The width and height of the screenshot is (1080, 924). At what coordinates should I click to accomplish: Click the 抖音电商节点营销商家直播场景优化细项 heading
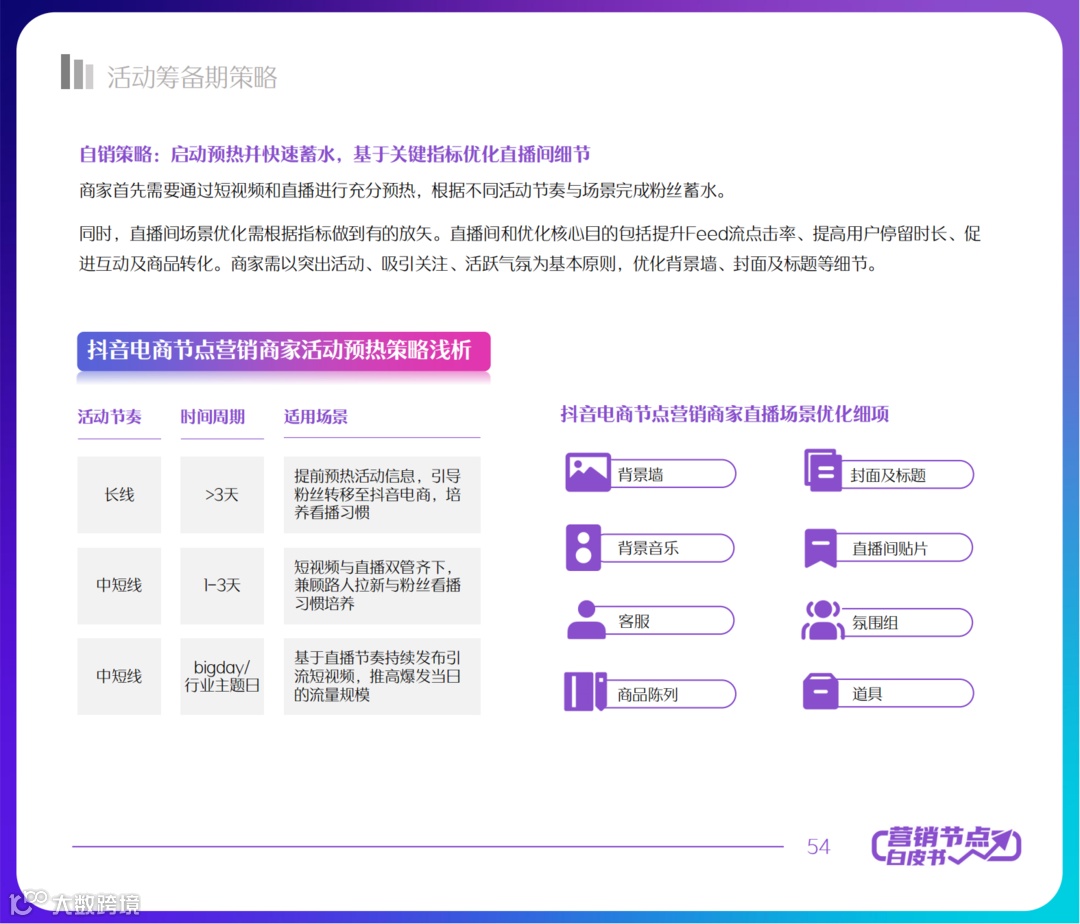click(725, 414)
